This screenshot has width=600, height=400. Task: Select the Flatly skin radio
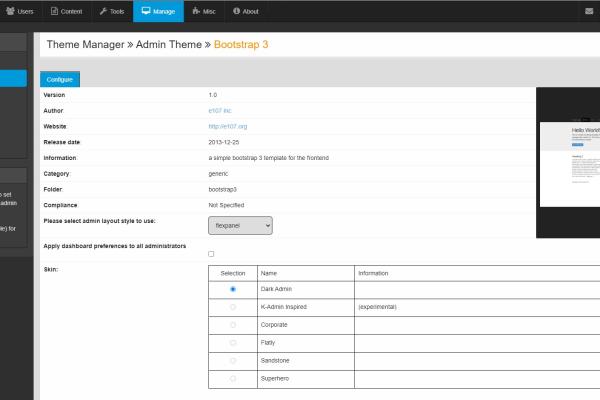coord(233,343)
